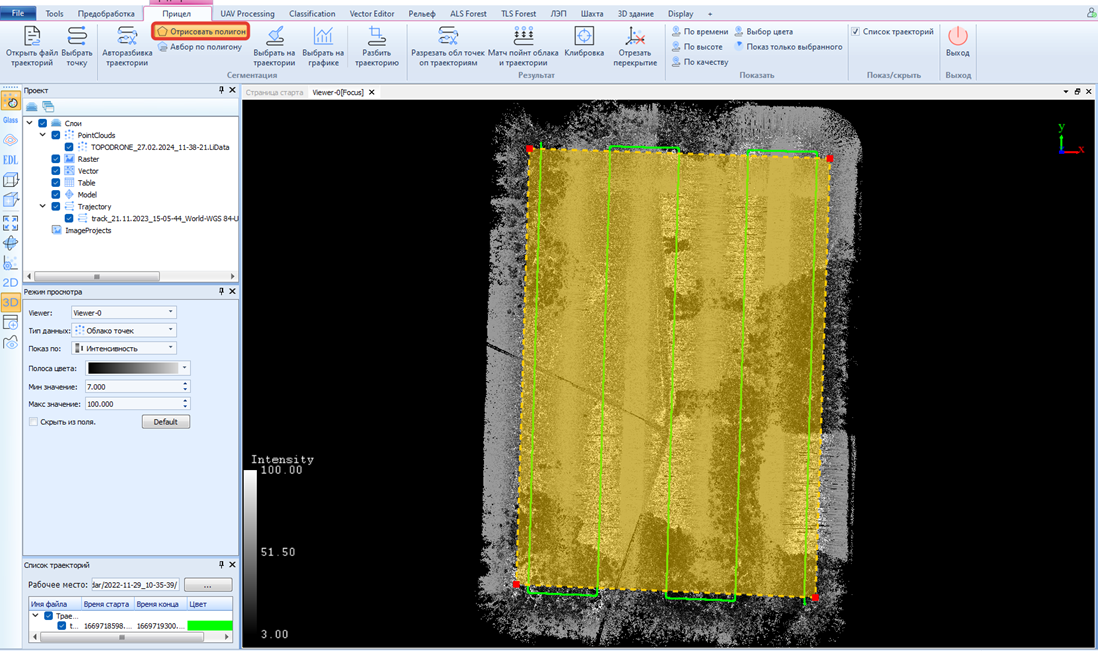This screenshot has height=651, width=1098.
Task: Toggle the Список траекторий checkbox
Action: click(x=855, y=32)
